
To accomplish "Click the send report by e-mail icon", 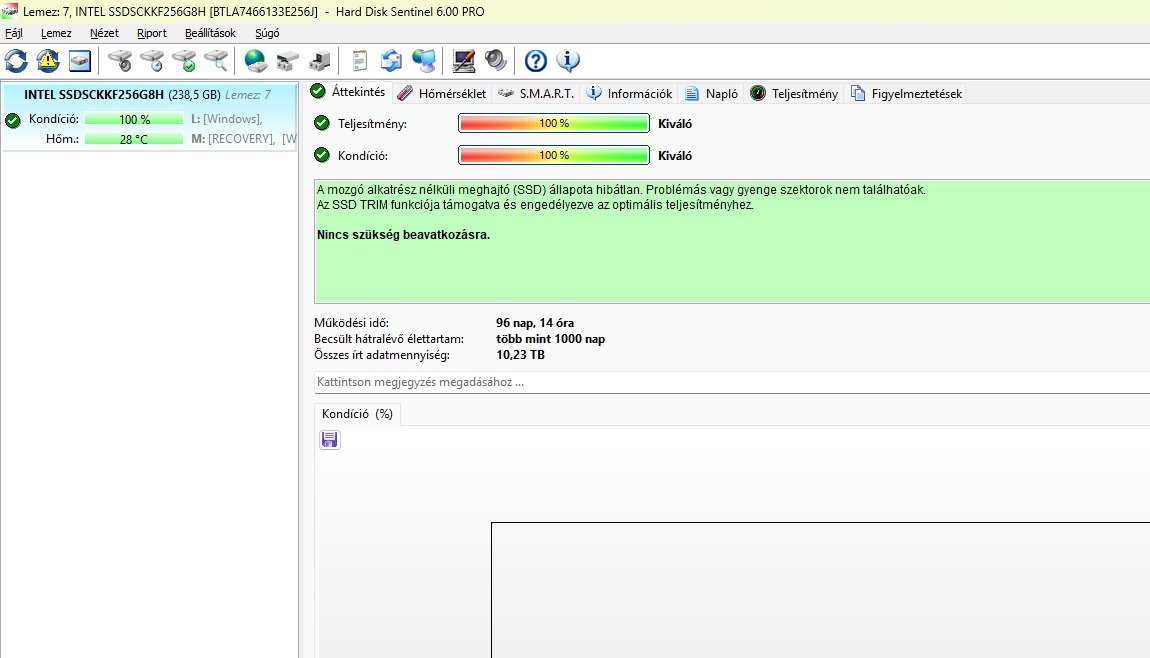I will 391,61.
